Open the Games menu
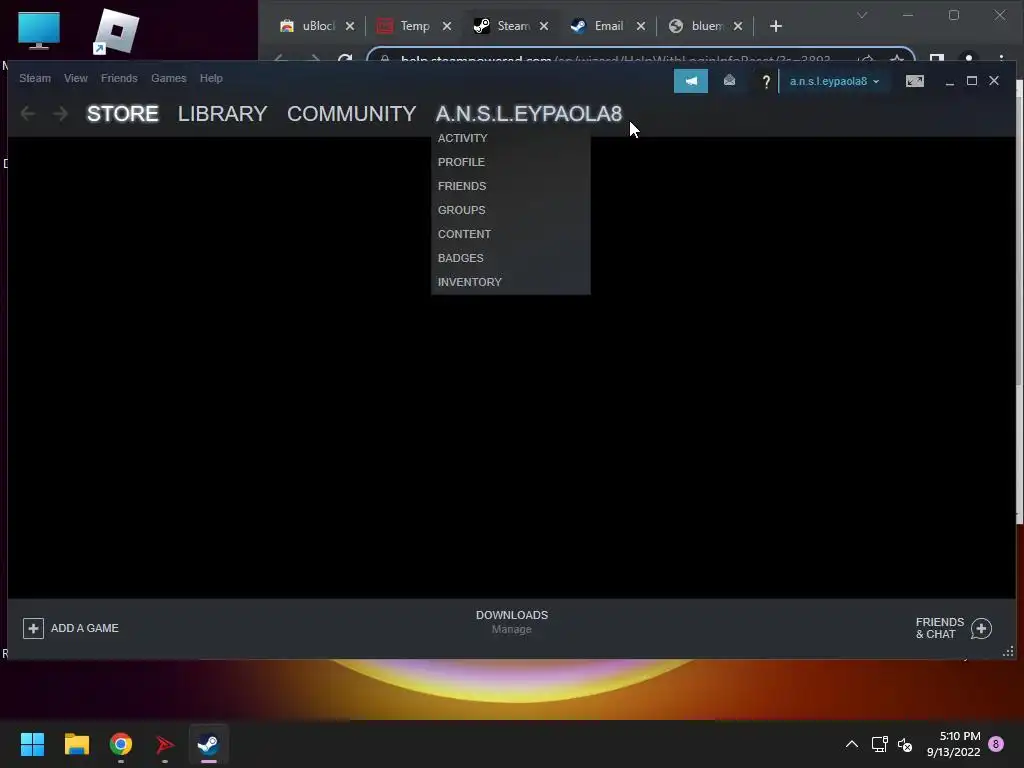Image resolution: width=1024 pixels, height=768 pixels. pos(168,78)
